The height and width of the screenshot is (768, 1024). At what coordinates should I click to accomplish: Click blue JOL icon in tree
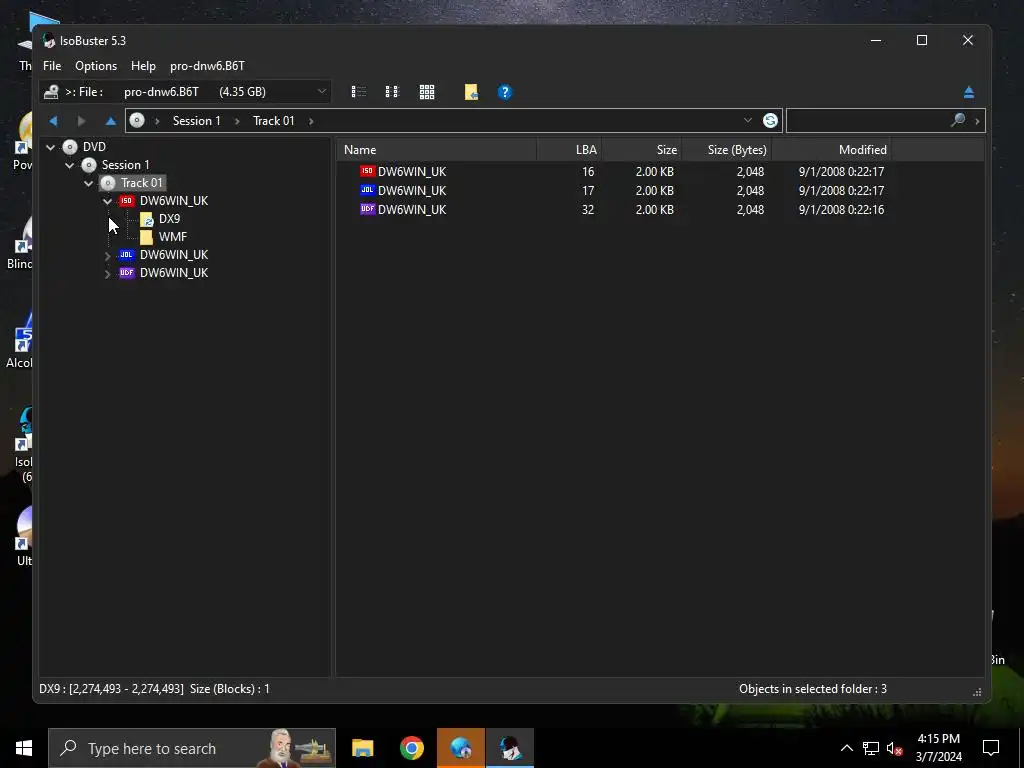(x=127, y=255)
